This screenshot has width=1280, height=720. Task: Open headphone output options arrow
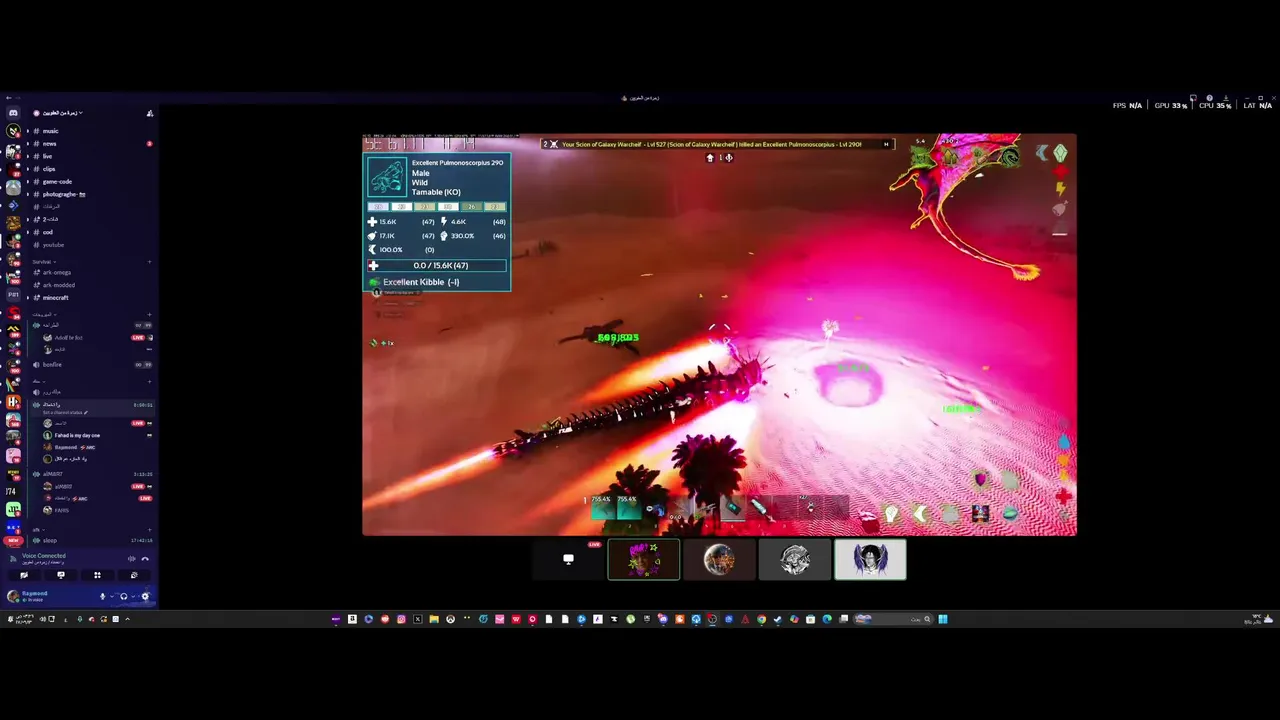pyautogui.click(x=133, y=596)
